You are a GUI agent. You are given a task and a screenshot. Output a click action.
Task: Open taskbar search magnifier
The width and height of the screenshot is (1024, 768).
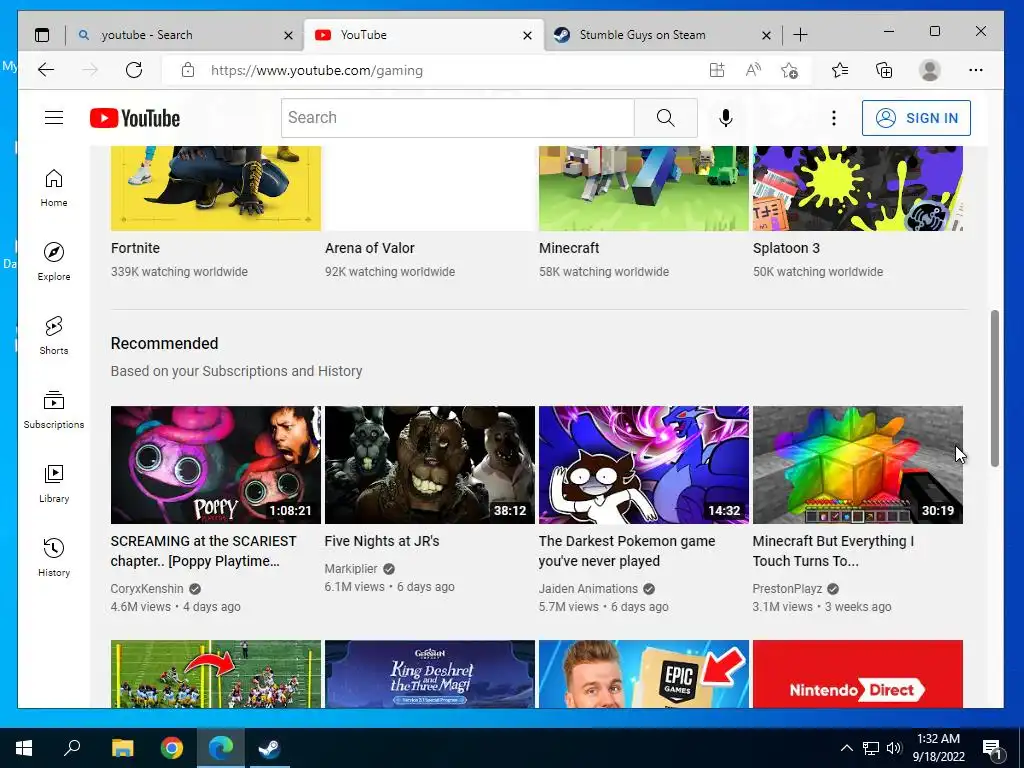(72, 748)
